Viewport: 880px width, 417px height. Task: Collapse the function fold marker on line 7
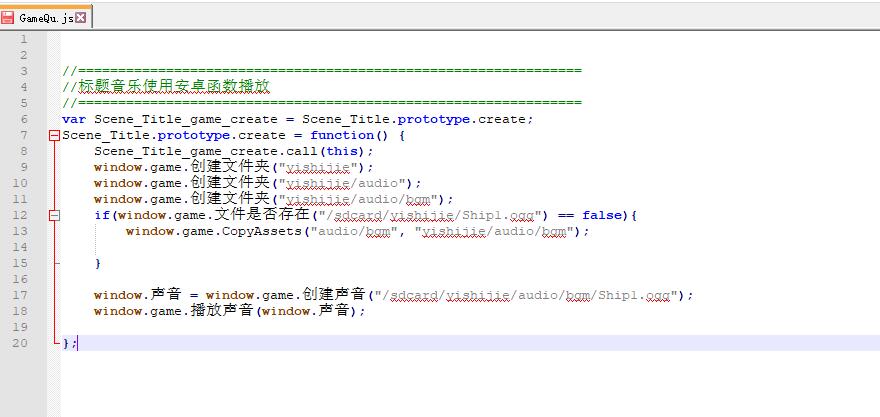[54, 135]
